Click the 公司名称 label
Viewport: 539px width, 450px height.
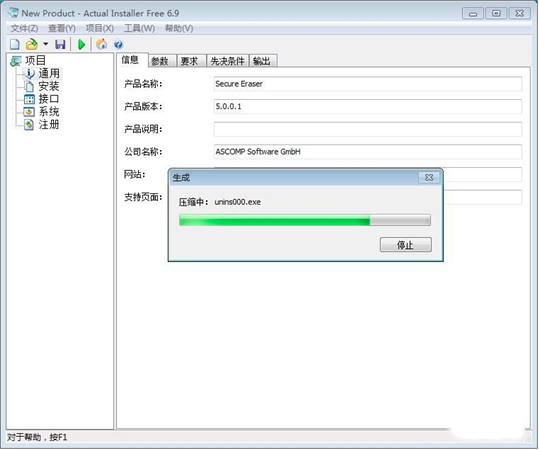[143, 152]
